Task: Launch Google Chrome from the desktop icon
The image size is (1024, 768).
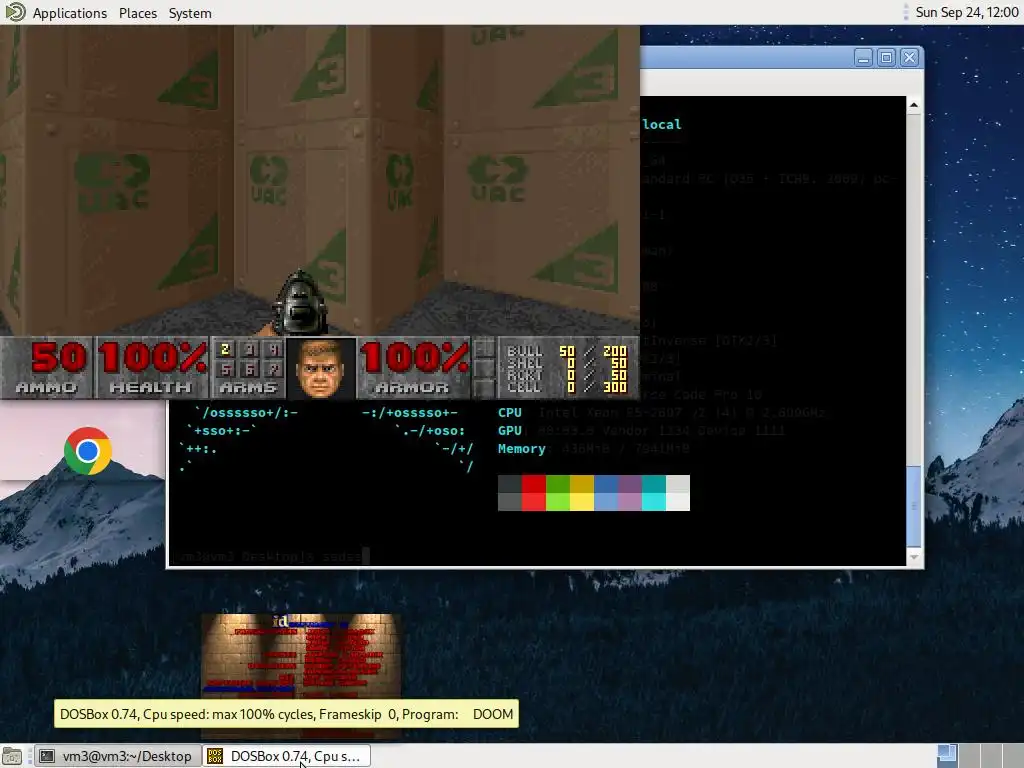Action: pyautogui.click(x=88, y=451)
